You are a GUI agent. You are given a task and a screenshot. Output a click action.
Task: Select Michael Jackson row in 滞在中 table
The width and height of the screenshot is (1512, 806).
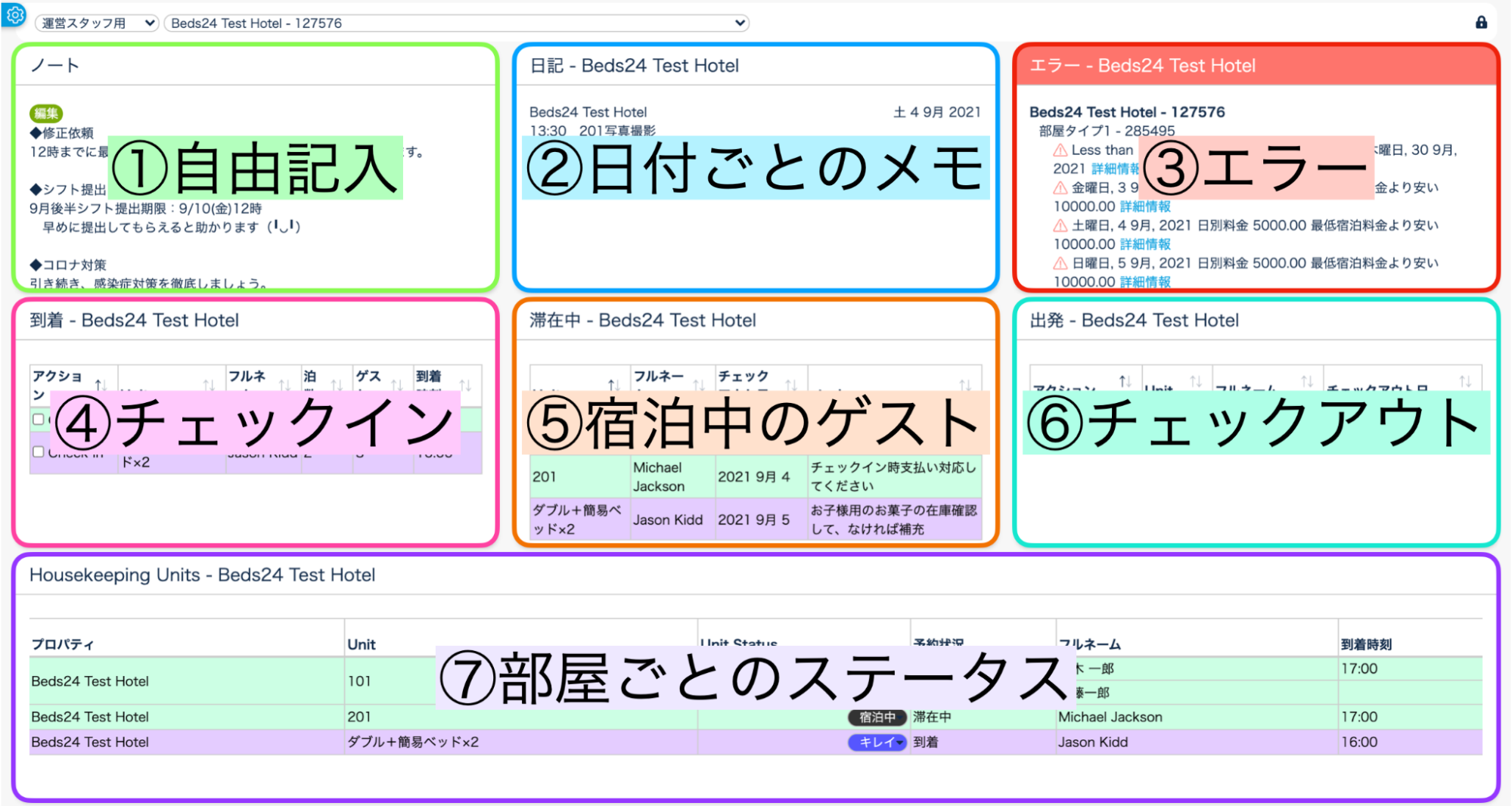[x=658, y=477]
